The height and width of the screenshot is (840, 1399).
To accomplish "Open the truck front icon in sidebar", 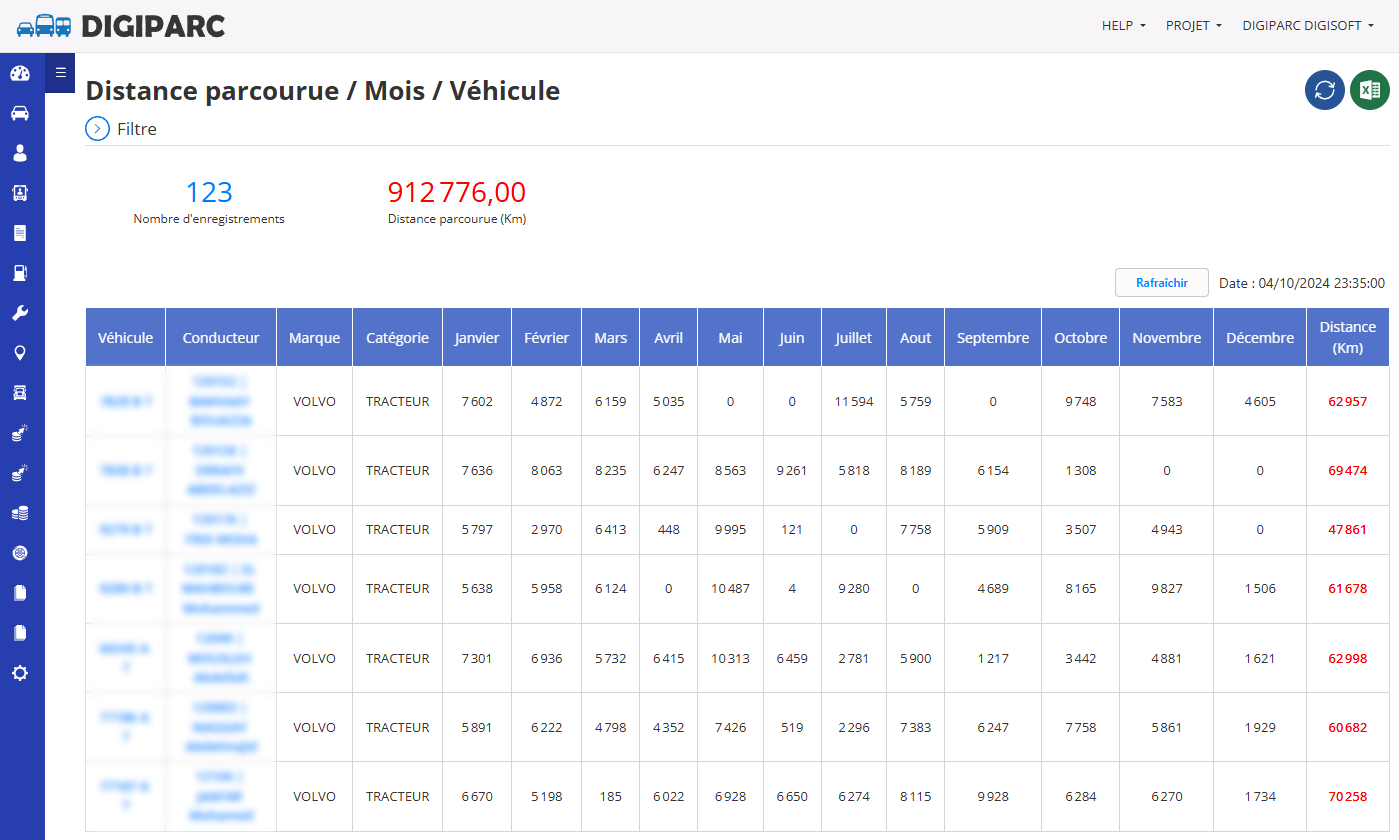I will click(x=20, y=393).
